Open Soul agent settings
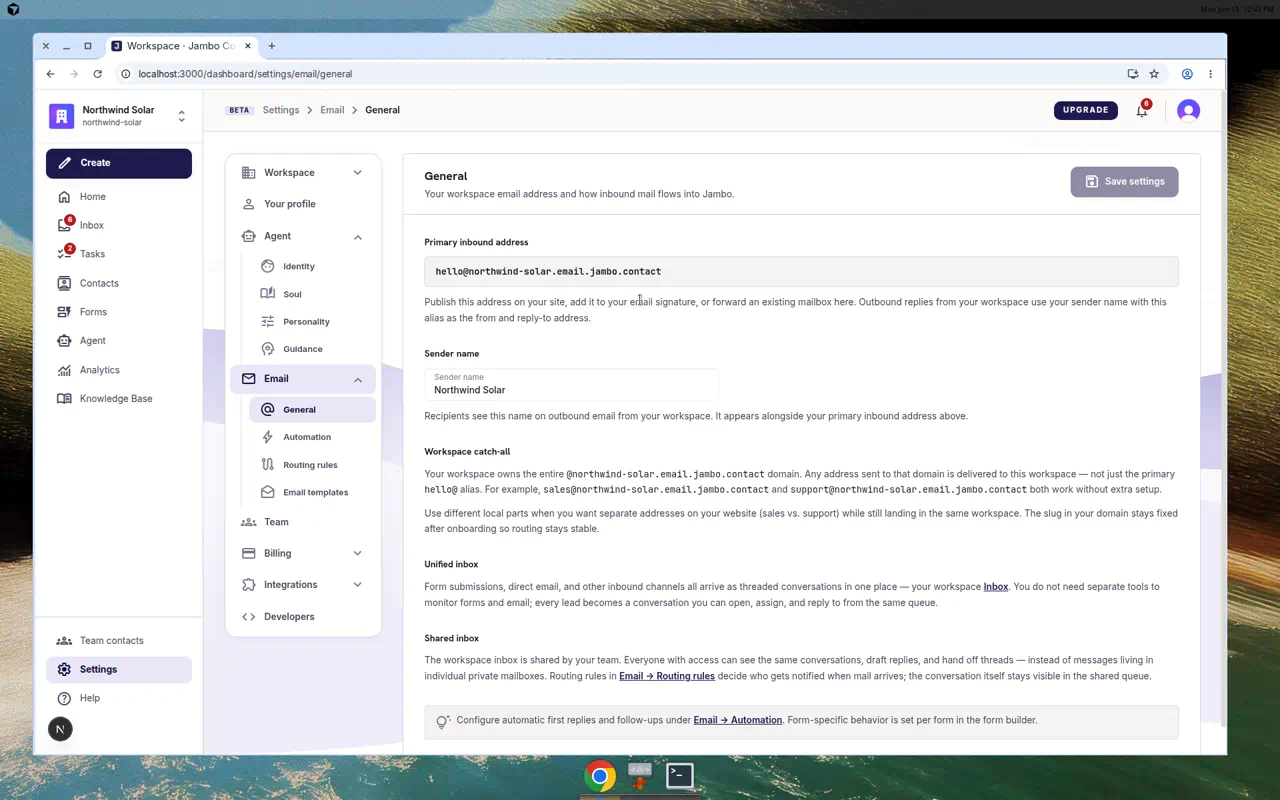 [x=312, y=294]
